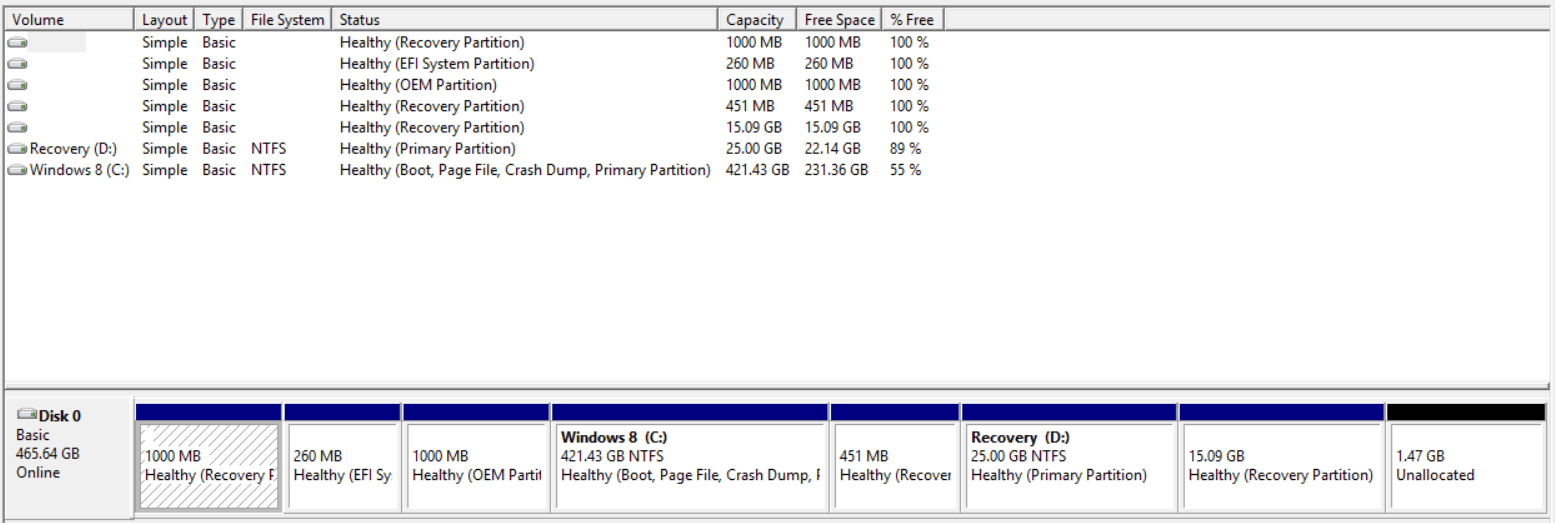Click the drive icon in the 451 MB row
Screen dimensions: 1555x523
coord(18,106)
